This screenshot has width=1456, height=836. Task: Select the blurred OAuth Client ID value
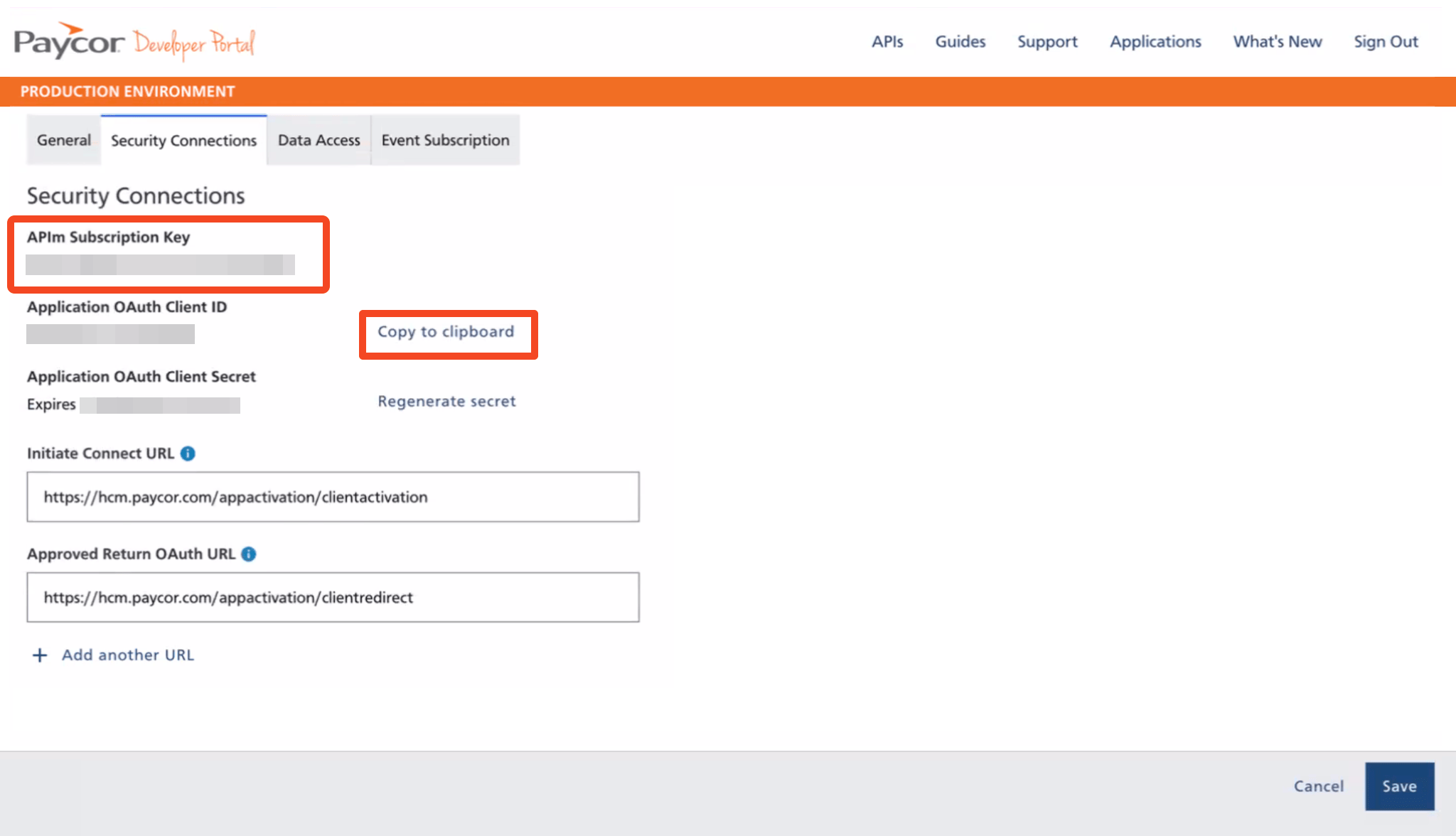110,334
